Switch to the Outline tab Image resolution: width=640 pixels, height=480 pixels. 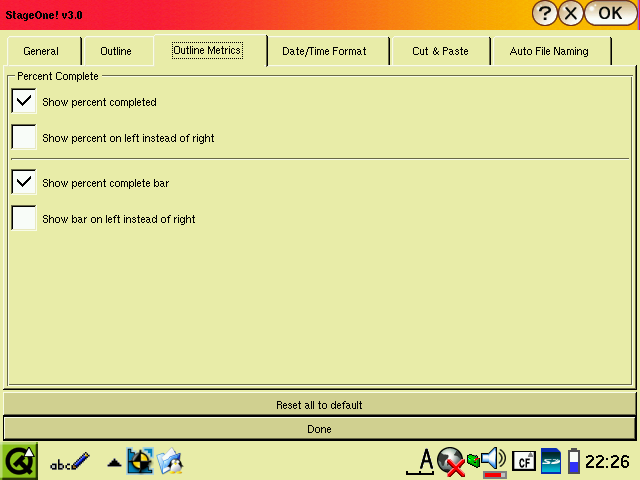tap(118, 51)
